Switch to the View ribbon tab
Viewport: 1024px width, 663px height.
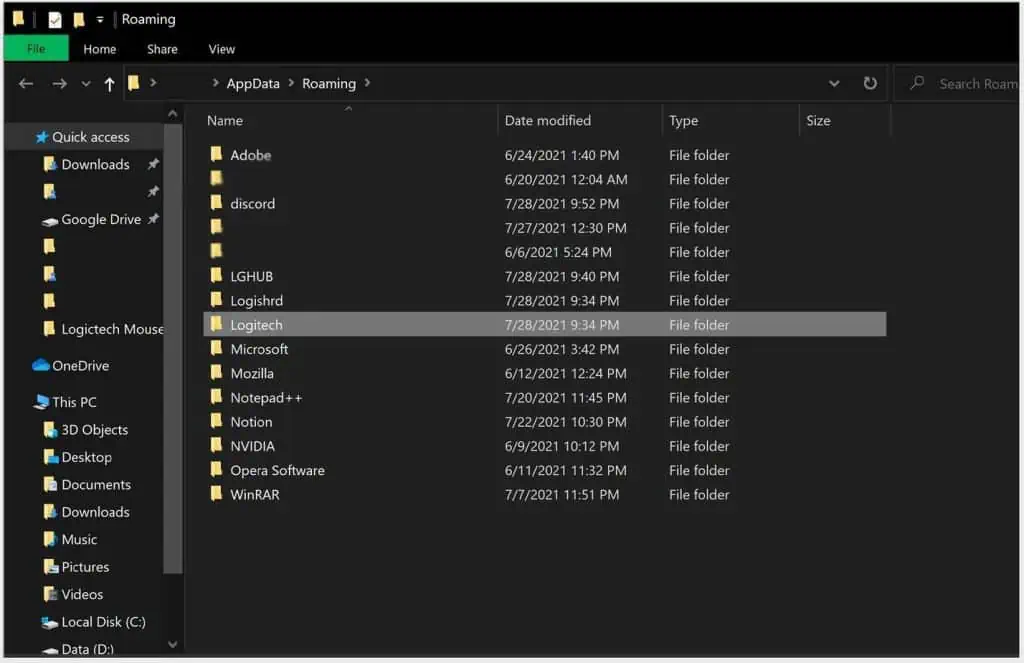tap(221, 48)
